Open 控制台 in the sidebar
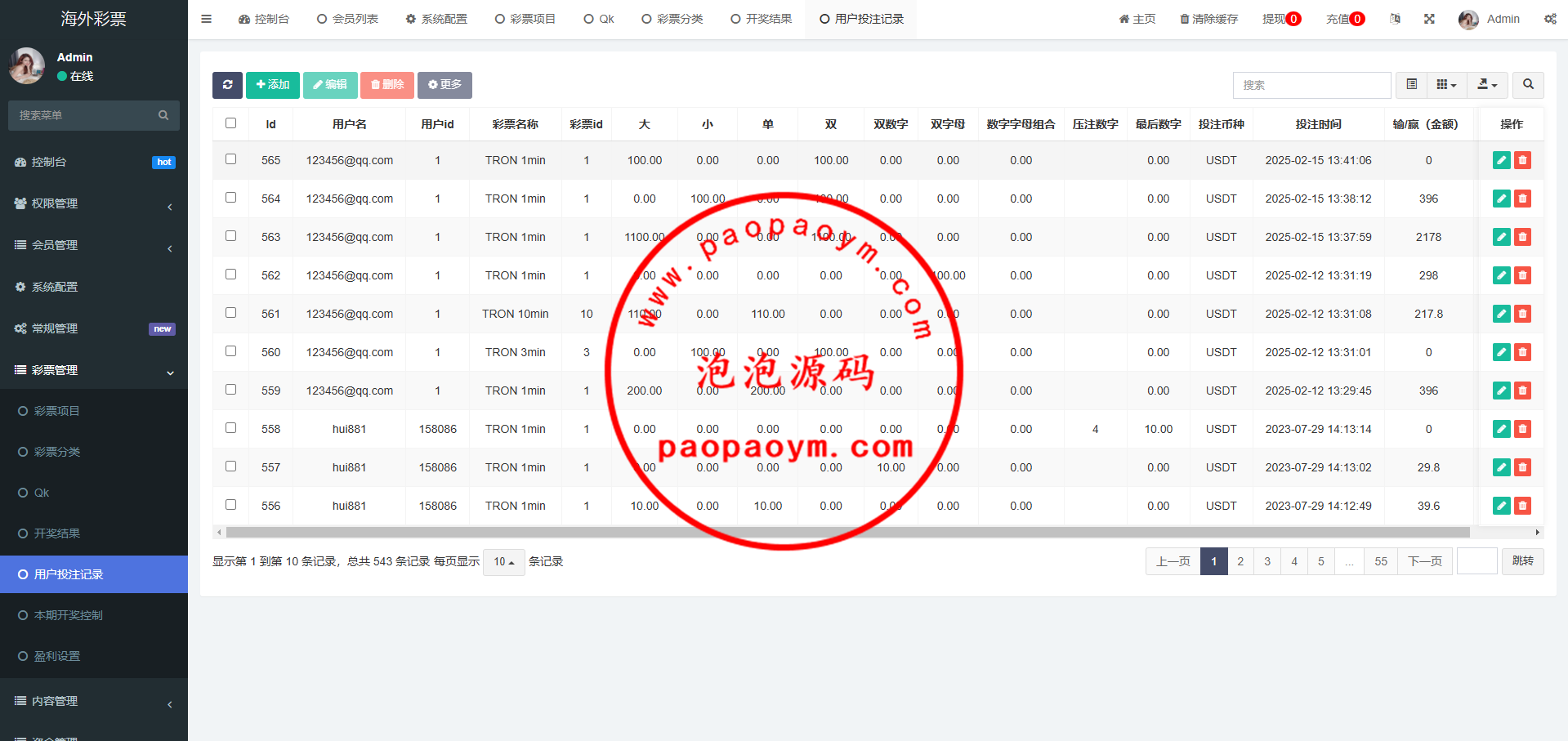Viewport: 1568px width, 741px height. tap(94, 163)
